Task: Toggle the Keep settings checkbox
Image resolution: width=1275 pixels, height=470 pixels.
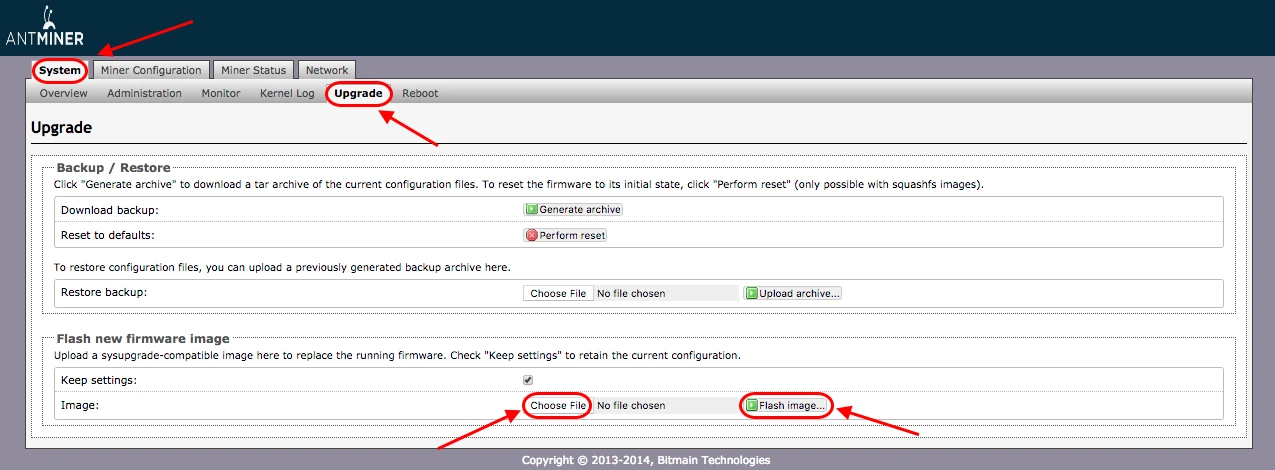Action: [528, 380]
